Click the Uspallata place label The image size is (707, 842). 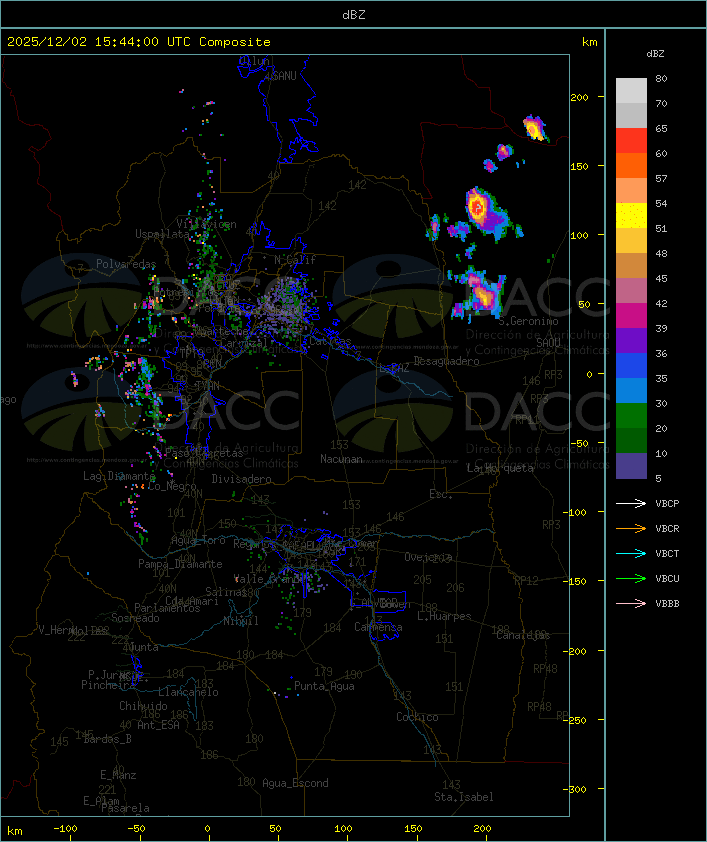click(162, 234)
